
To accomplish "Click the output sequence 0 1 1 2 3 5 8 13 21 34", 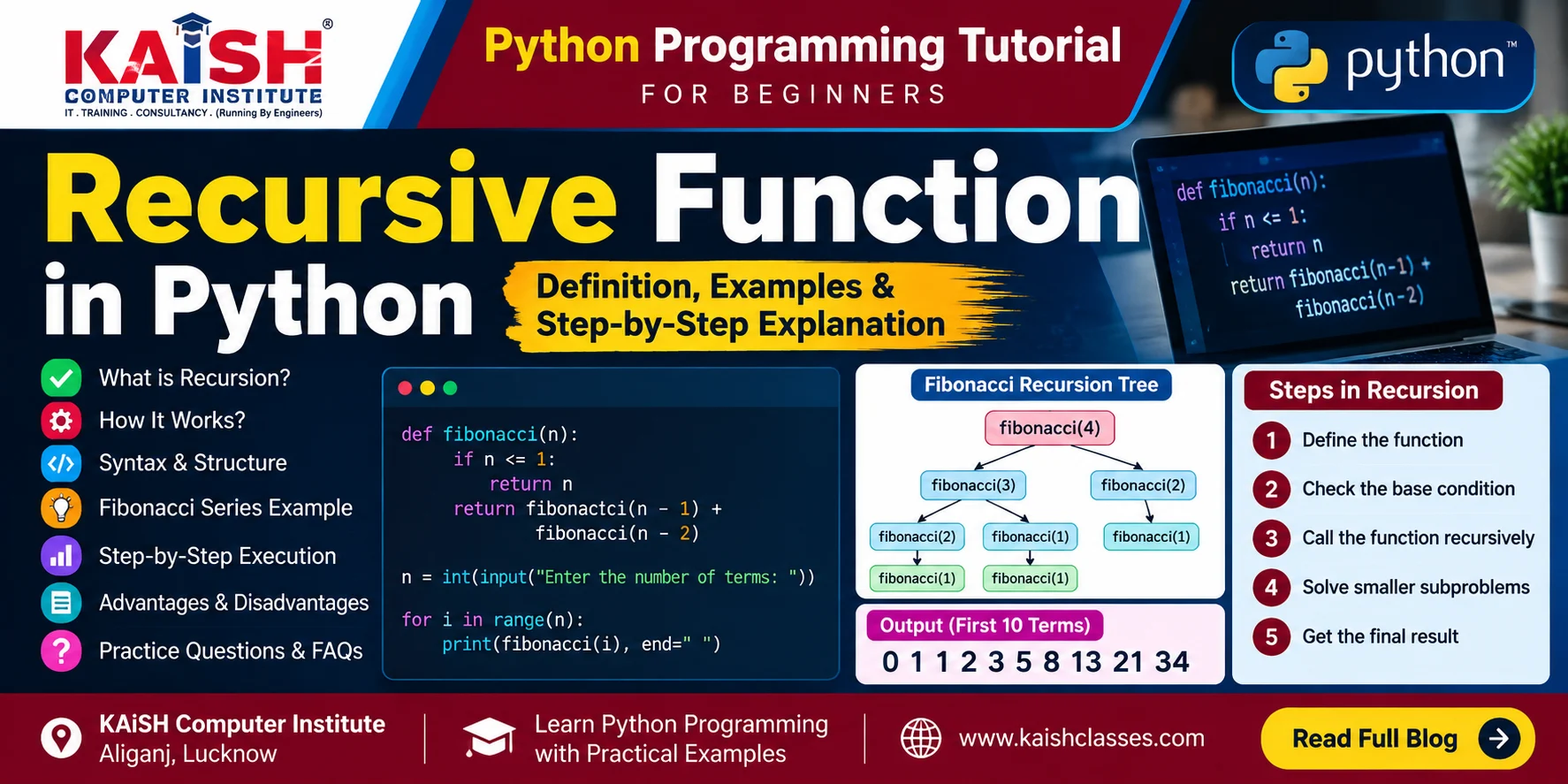I will (x=1035, y=662).
